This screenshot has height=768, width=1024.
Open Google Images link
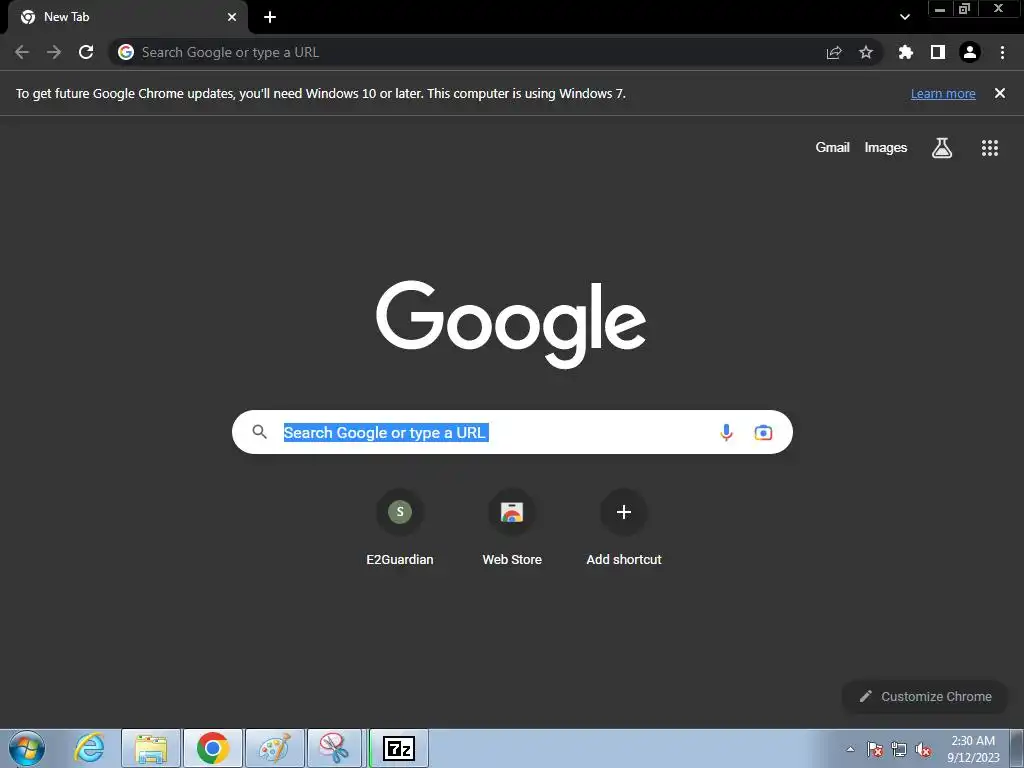tap(886, 148)
